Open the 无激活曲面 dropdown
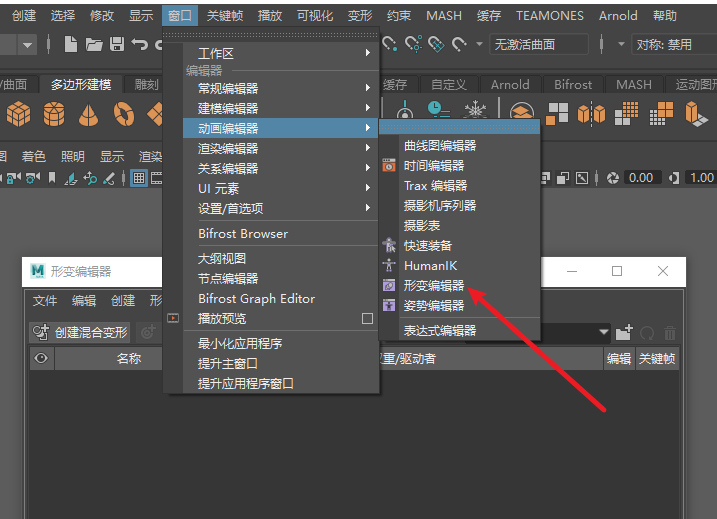 click(x=539, y=44)
